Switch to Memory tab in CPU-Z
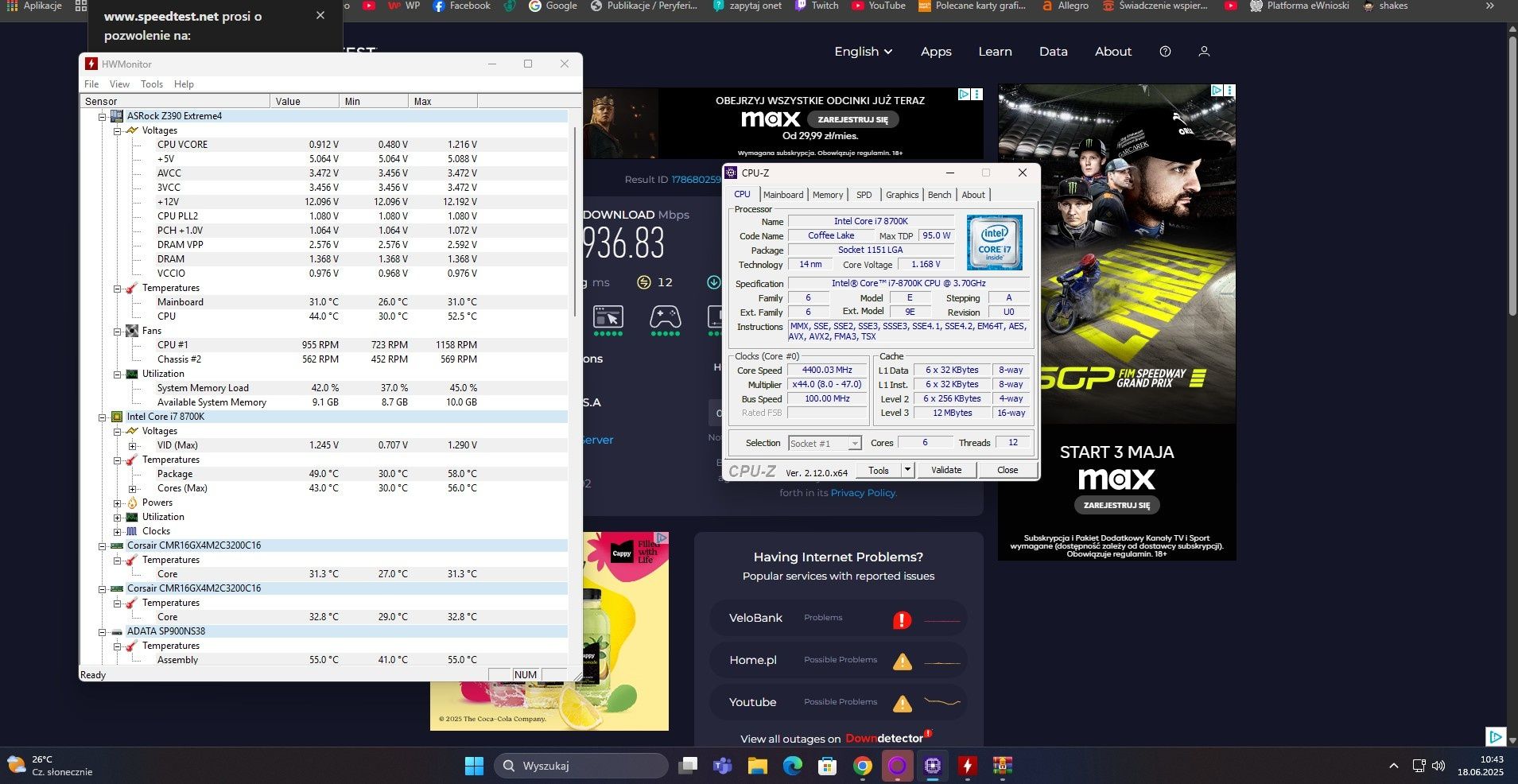1518x784 pixels. 828,195
